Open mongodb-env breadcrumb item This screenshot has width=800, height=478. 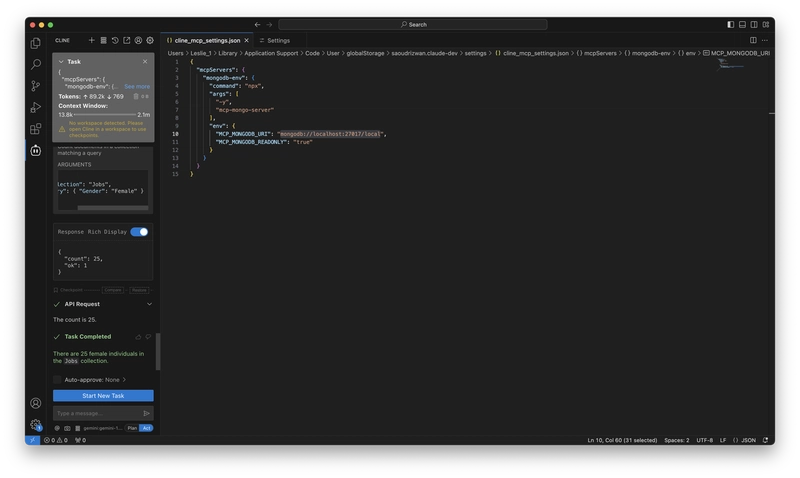click(647, 53)
